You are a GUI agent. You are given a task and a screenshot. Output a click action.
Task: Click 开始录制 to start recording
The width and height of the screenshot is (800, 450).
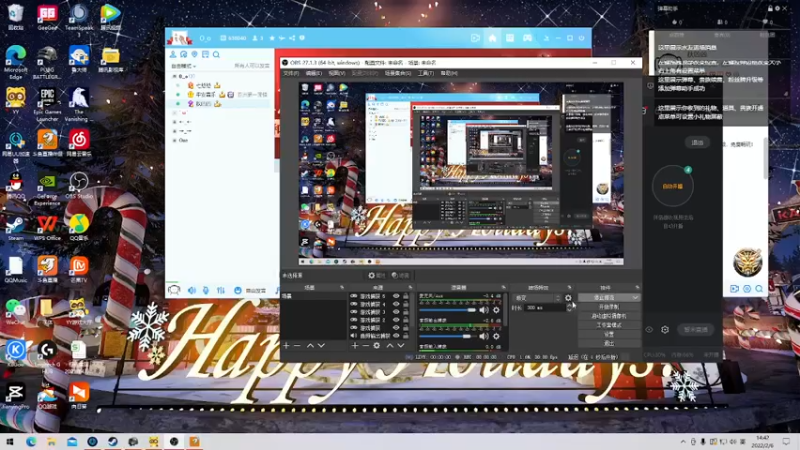609,307
